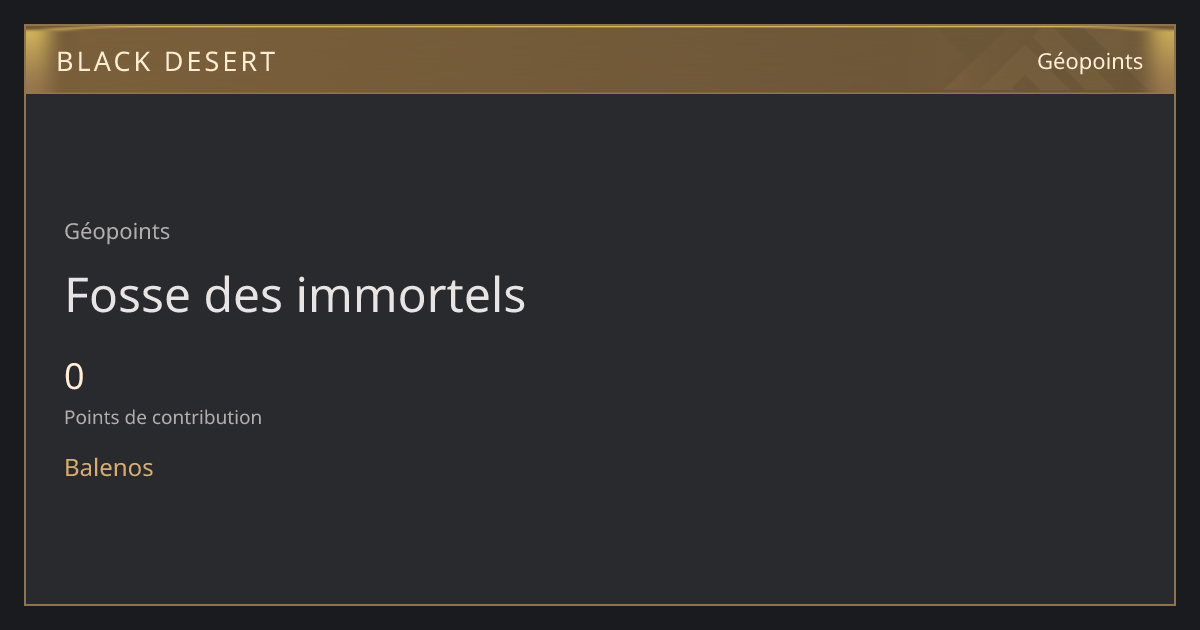Select the Géopoints breadcrumb above the title

pyautogui.click(x=117, y=232)
